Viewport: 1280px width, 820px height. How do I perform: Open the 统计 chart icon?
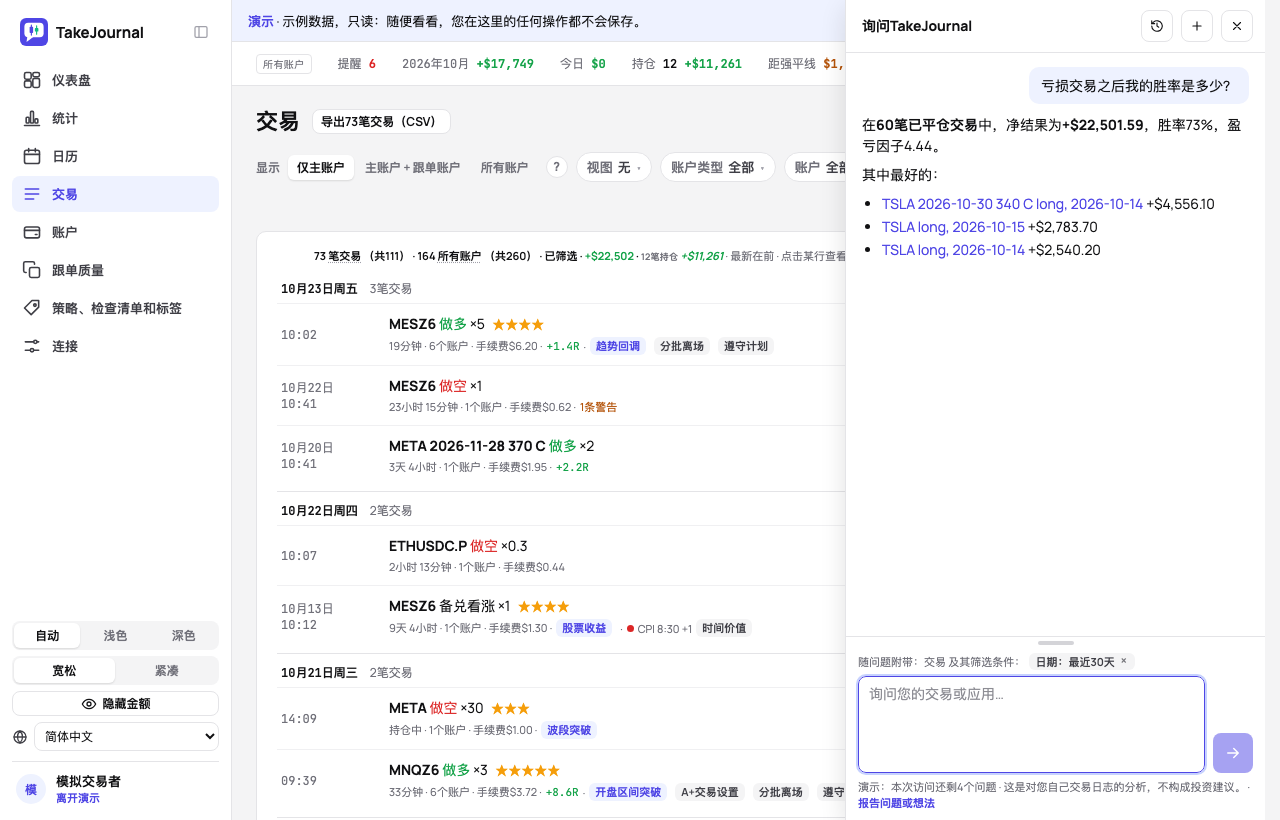pos(32,118)
